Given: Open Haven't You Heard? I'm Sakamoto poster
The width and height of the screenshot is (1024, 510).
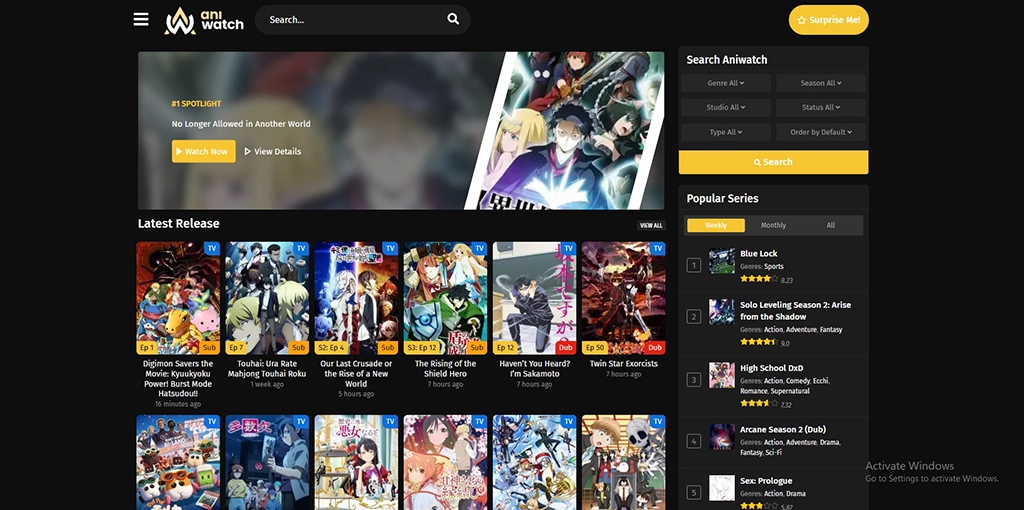Looking at the screenshot, I should point(534,298).
